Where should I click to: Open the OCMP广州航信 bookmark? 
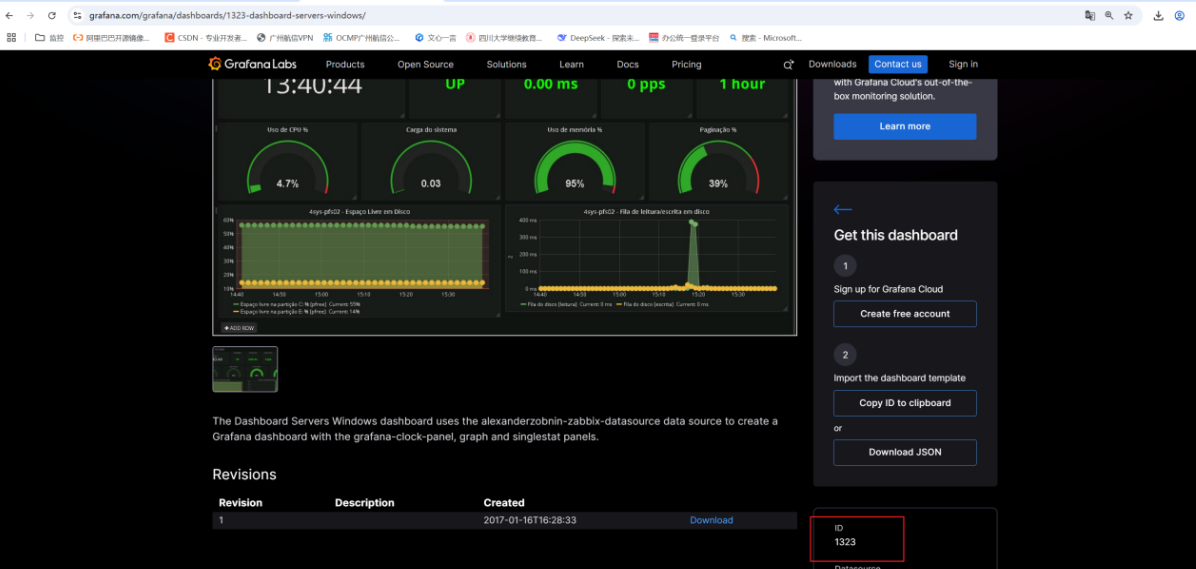click(x=362, y=37)
